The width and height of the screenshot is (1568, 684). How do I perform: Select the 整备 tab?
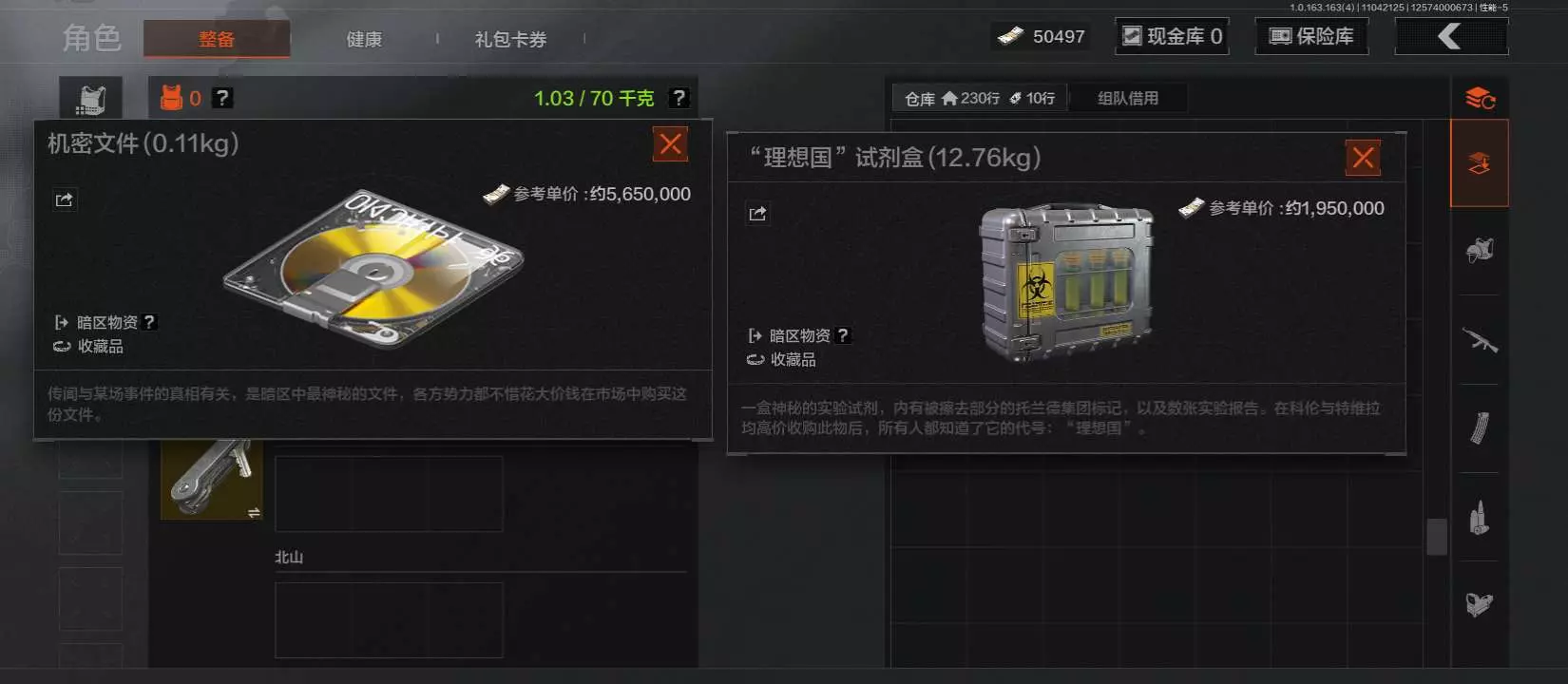(x=217, y=39)
